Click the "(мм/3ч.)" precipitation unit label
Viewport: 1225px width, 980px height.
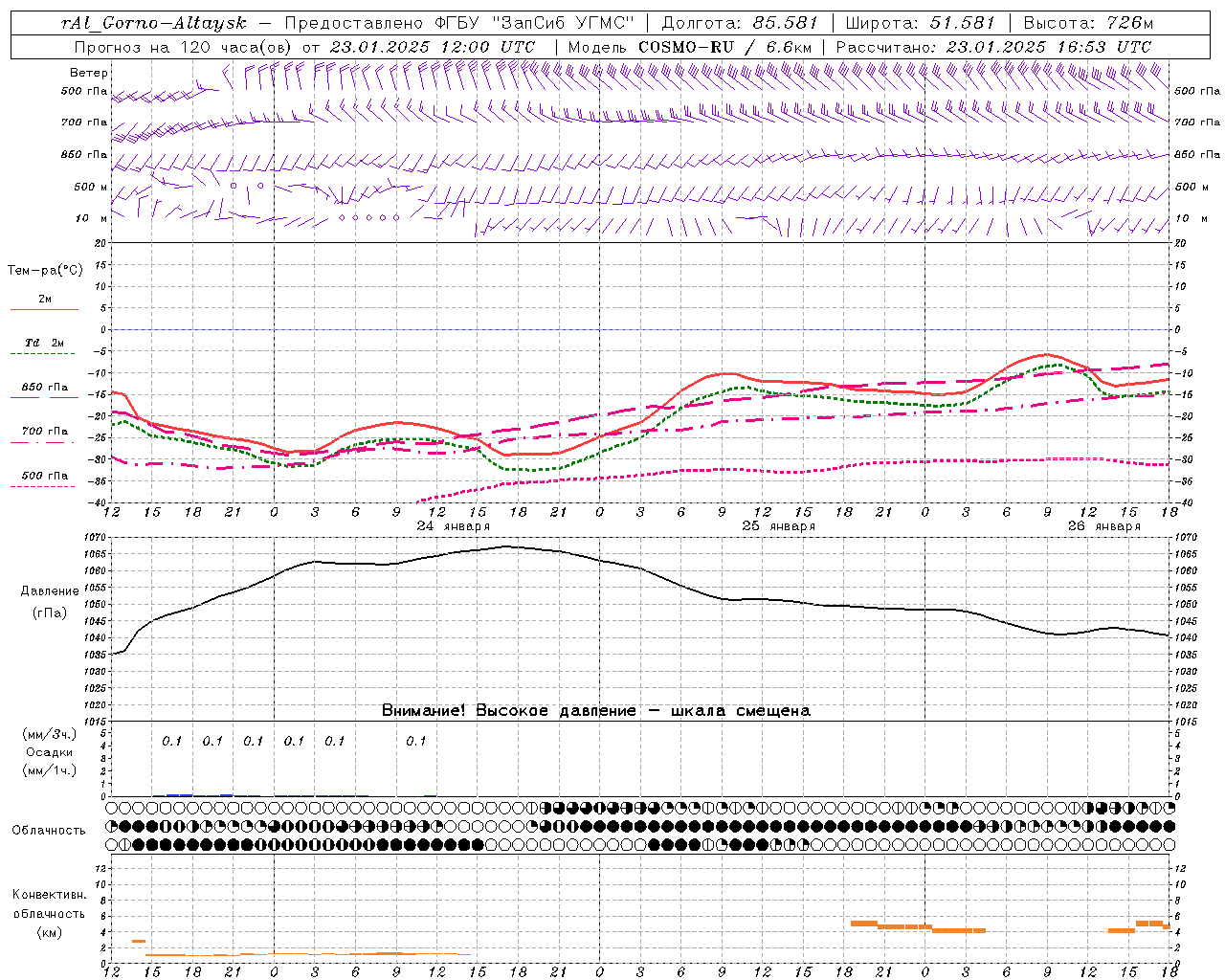49,734
